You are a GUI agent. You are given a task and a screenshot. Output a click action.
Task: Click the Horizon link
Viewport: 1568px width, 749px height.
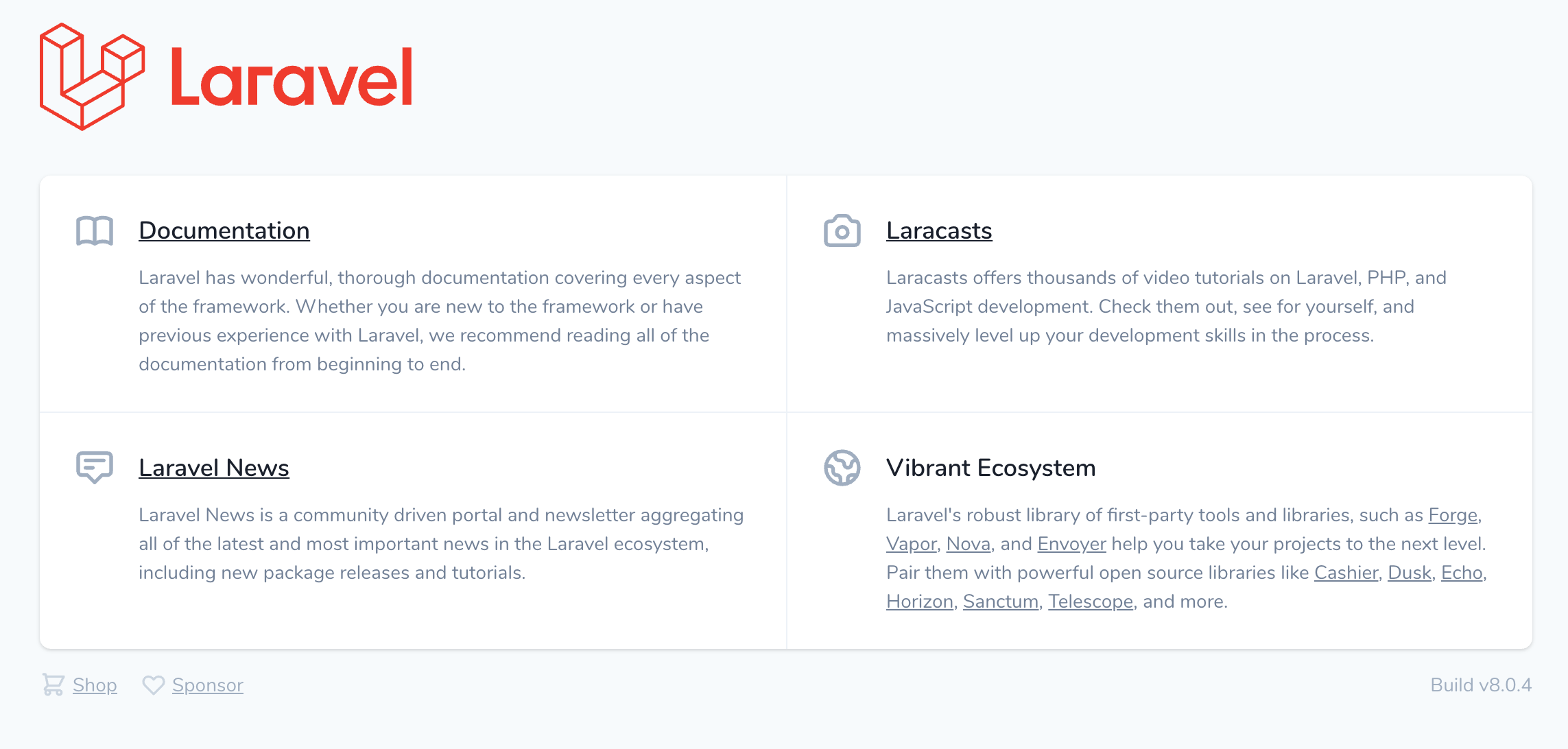point(919,601)
